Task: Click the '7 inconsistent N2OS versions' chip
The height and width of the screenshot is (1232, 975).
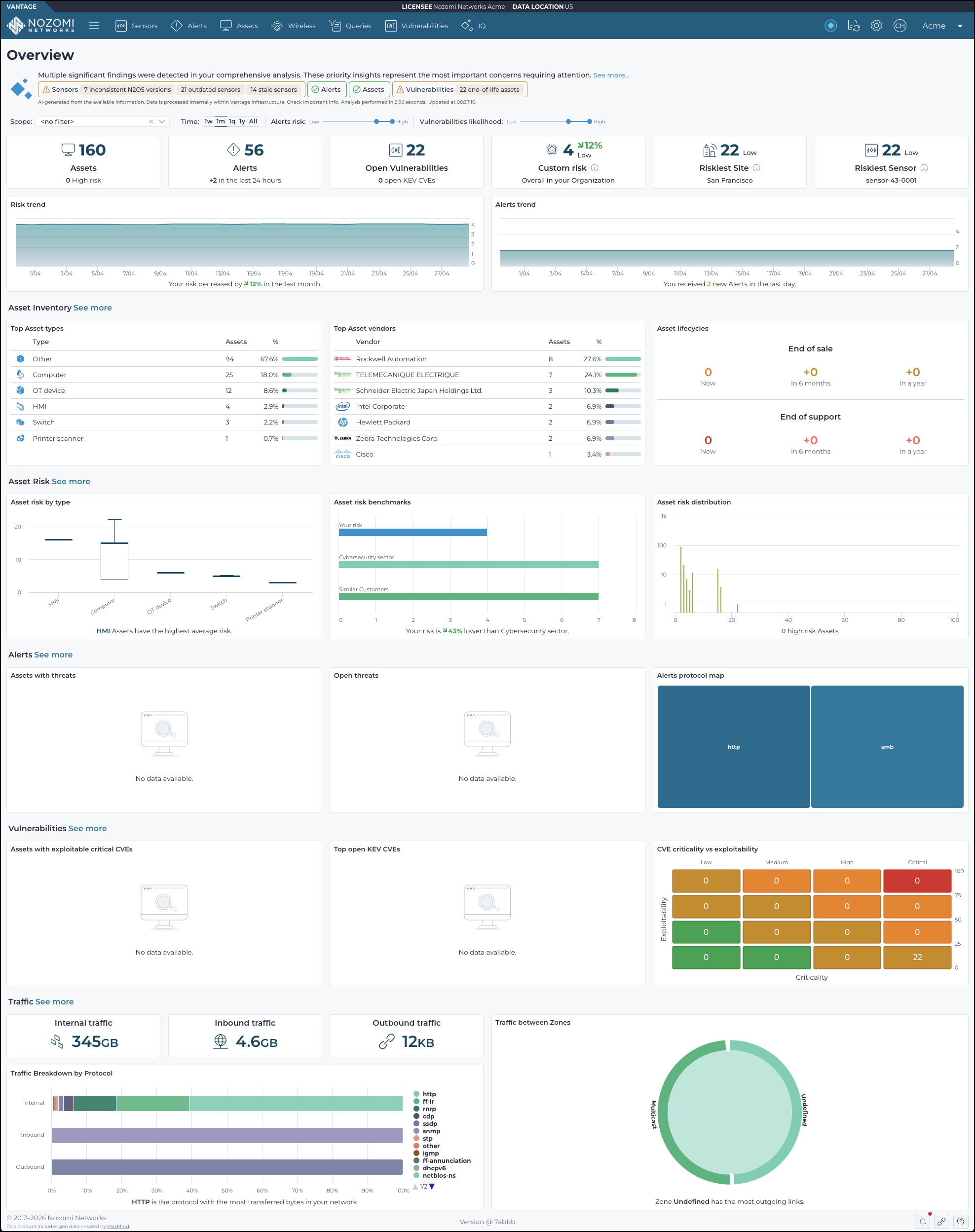Action: coord(127,90)
